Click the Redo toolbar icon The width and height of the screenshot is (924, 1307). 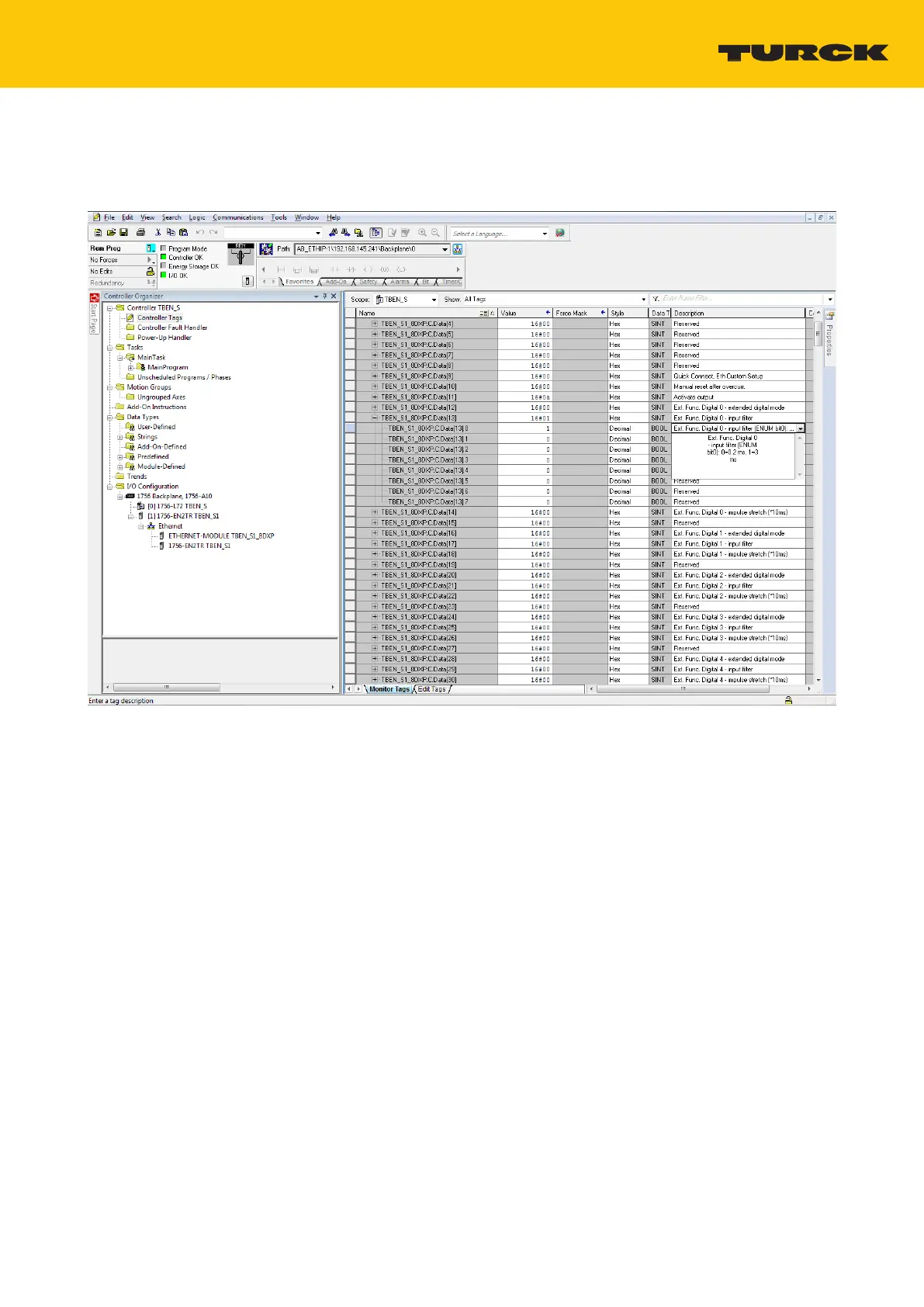tap(213, 232)
